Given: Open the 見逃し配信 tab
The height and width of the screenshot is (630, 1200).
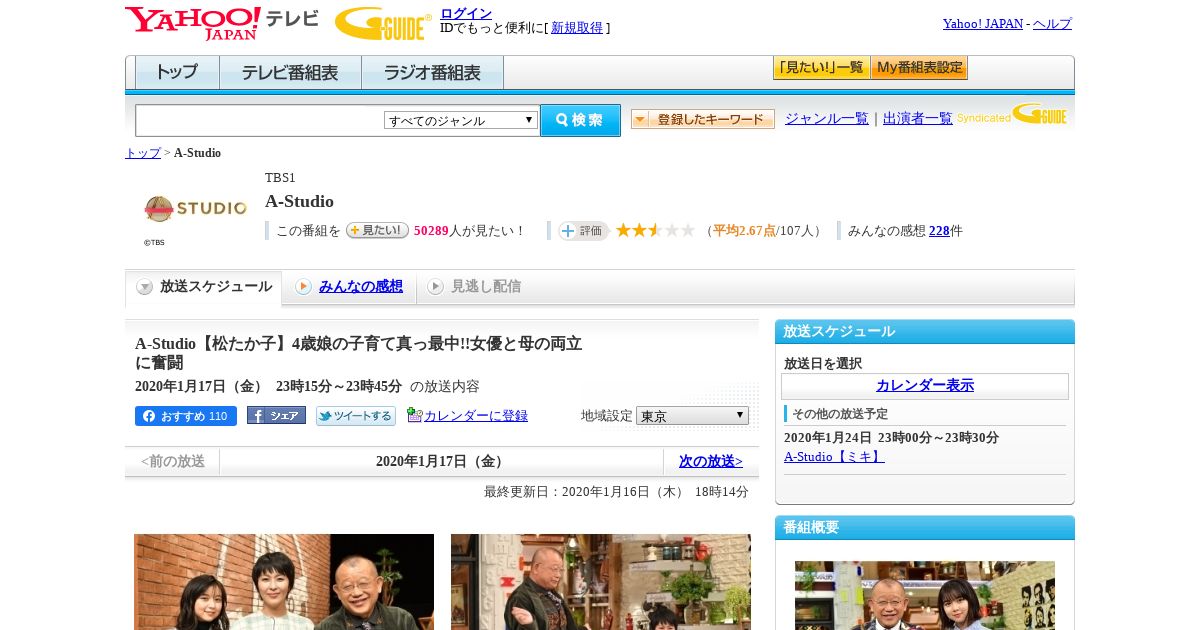Looking at the screenshot, I should coord(475,287).
